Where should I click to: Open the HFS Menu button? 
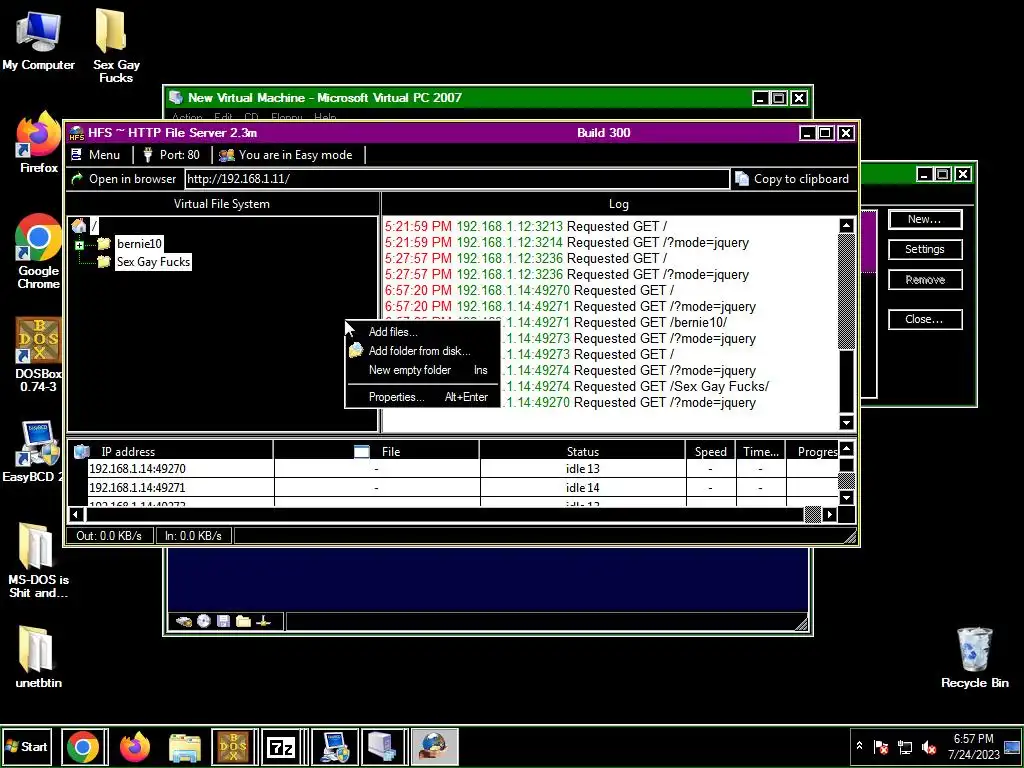pos(95,155)
